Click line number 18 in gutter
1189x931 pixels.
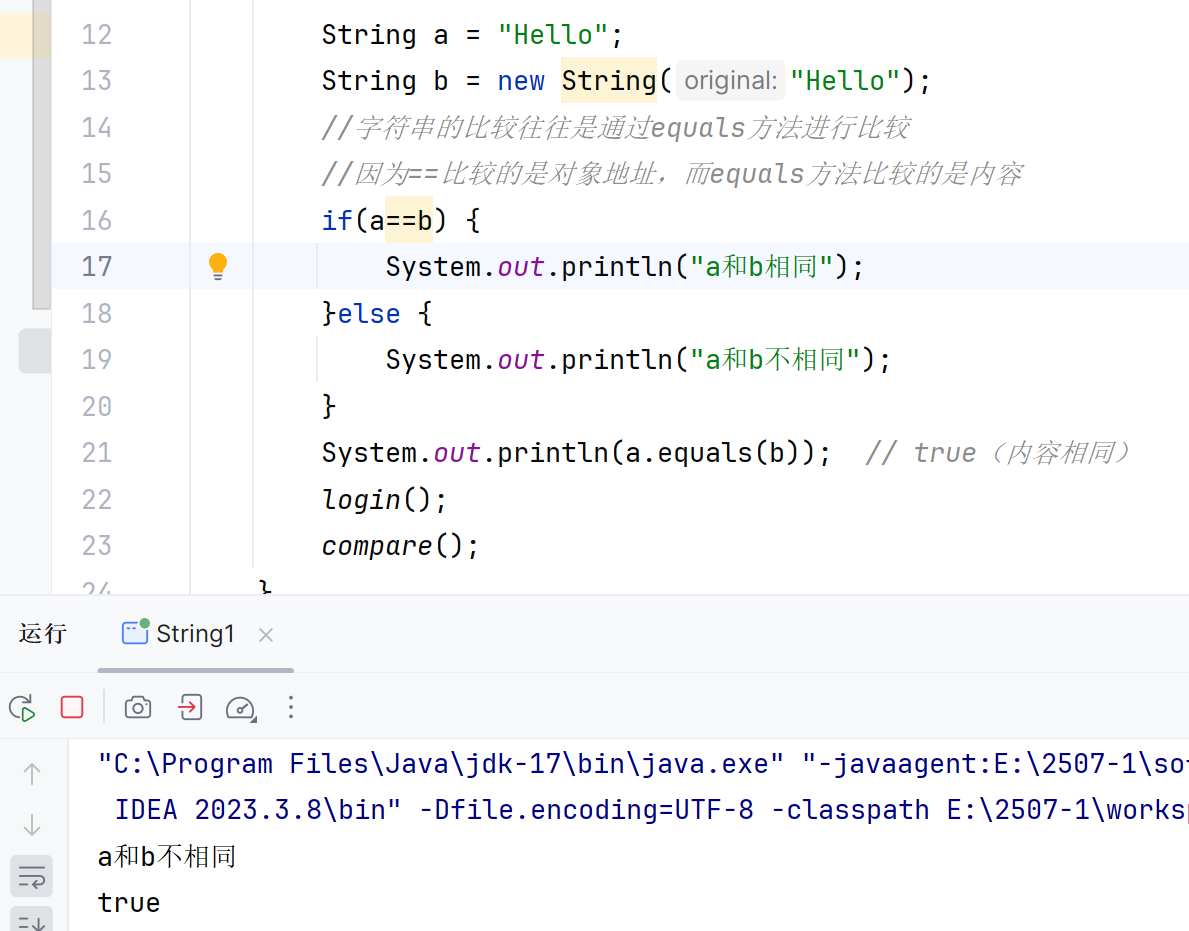point(96,313)
